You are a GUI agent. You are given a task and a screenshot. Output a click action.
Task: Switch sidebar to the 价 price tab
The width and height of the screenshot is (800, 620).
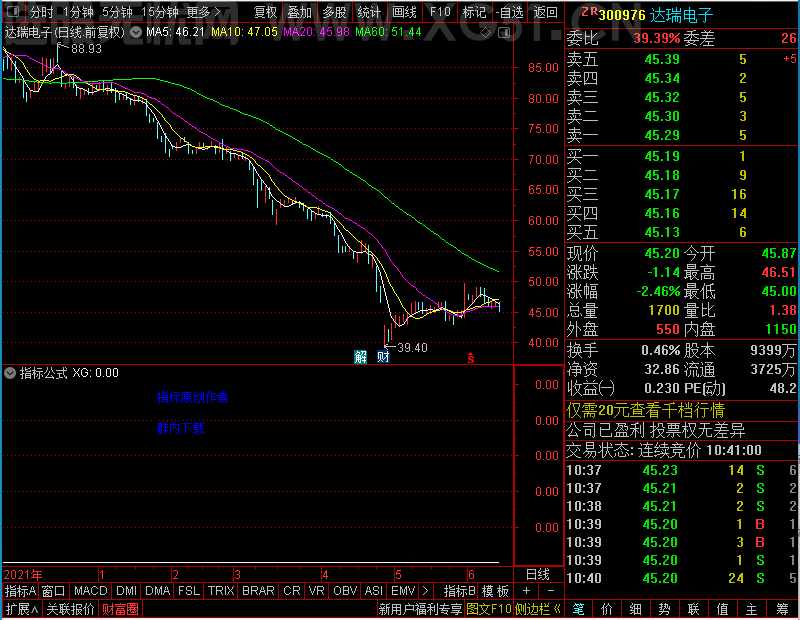click(607, 609)
